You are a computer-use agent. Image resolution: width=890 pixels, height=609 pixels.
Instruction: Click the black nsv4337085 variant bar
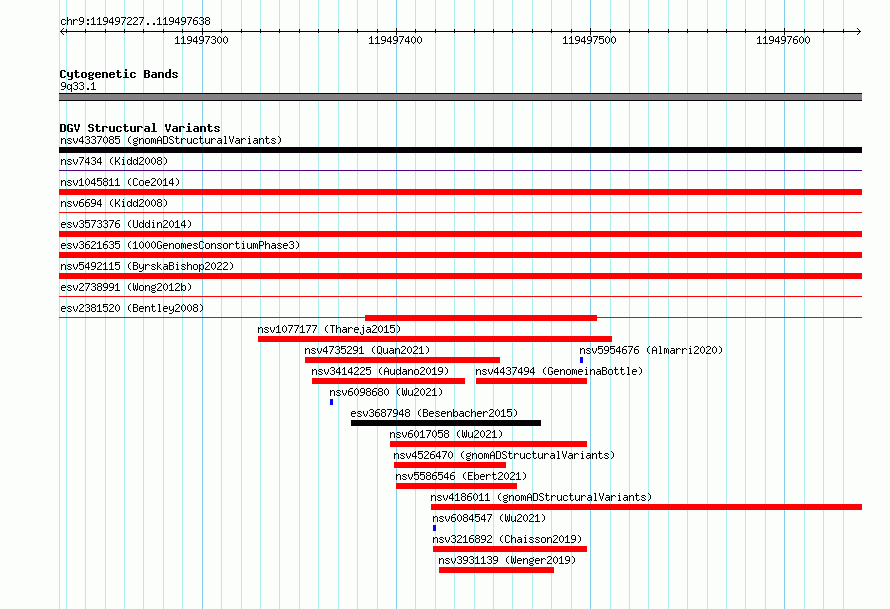[x=460, y=150]
